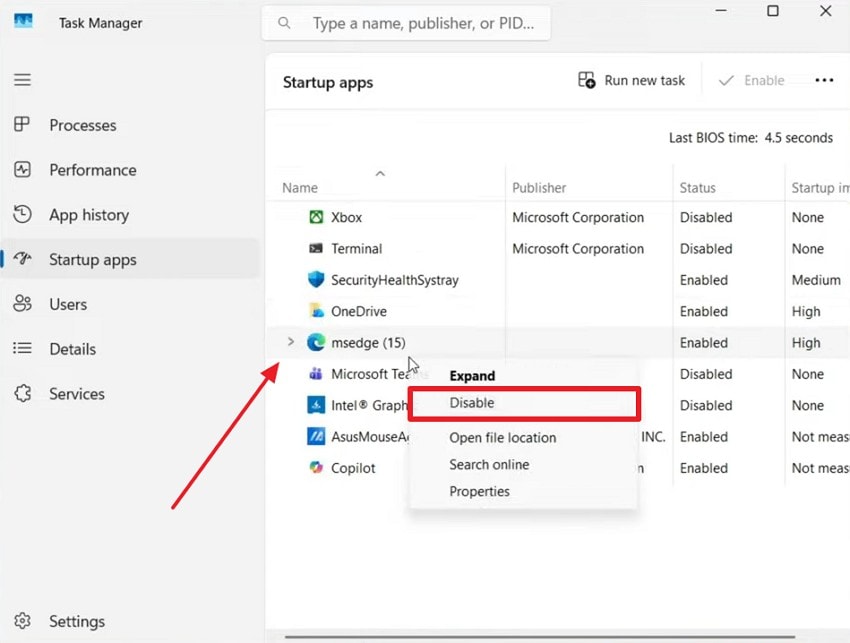Click the OneDrive icon in list
This screenshot has width=850, height=643.
(316, 311)
